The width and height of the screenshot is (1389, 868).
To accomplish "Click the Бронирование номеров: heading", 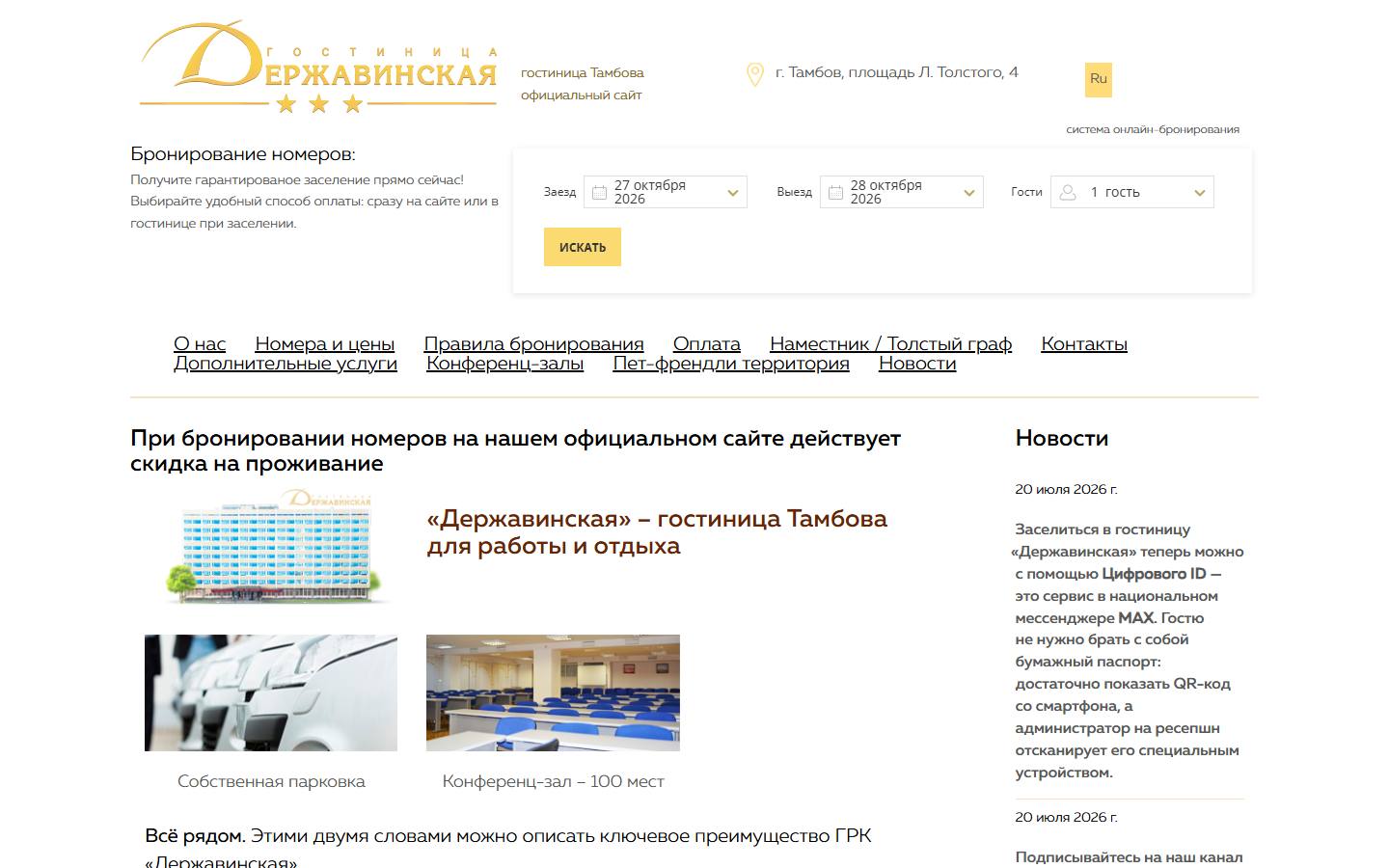I will [243, 154].
